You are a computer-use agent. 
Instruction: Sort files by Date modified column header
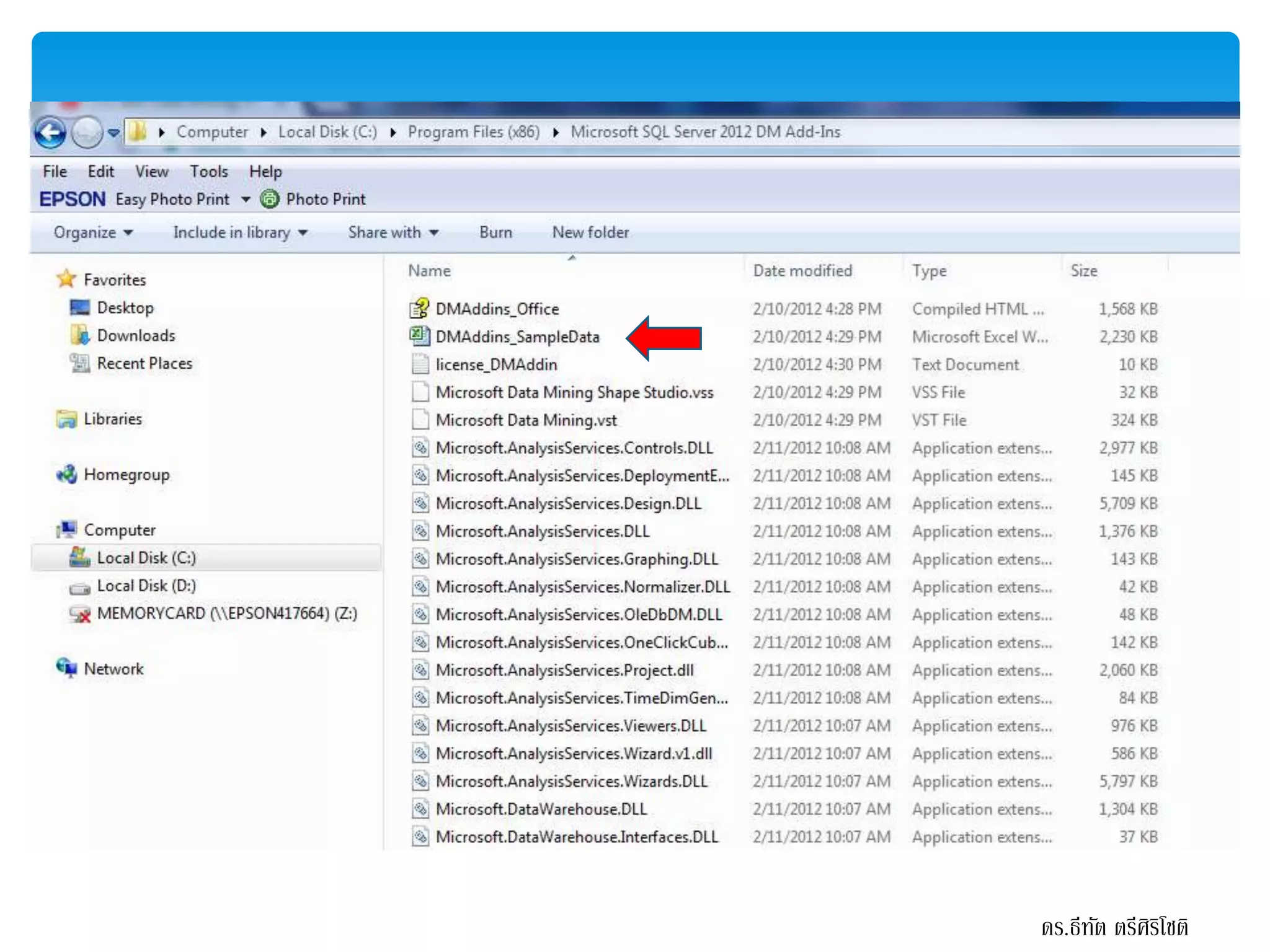[802, 271]
